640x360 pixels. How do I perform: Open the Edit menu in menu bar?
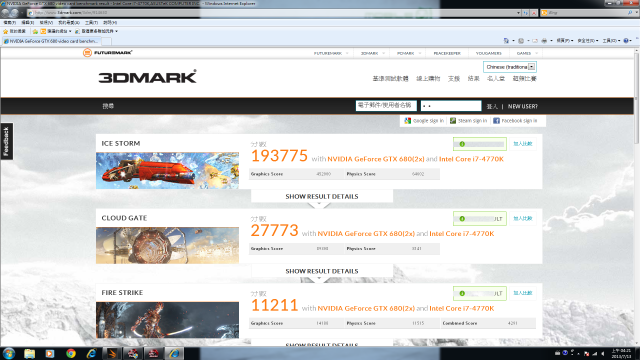pos(27,22)
